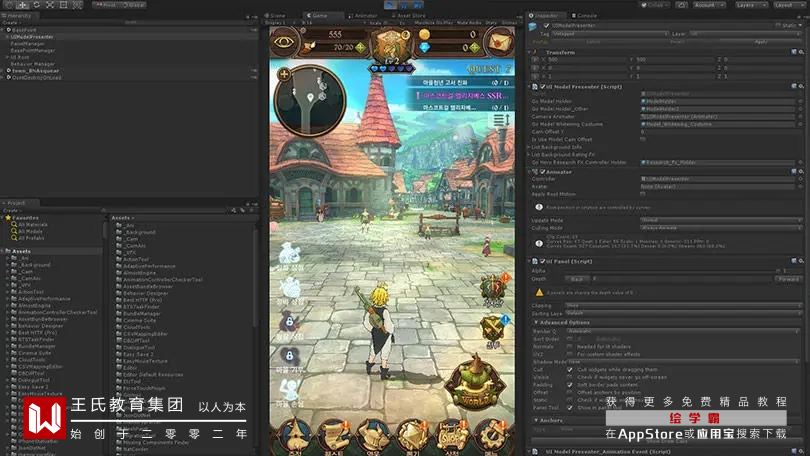
Task: Toggle Is Use Model Cam Offset checkbox
Action: (x=643, y=139)
